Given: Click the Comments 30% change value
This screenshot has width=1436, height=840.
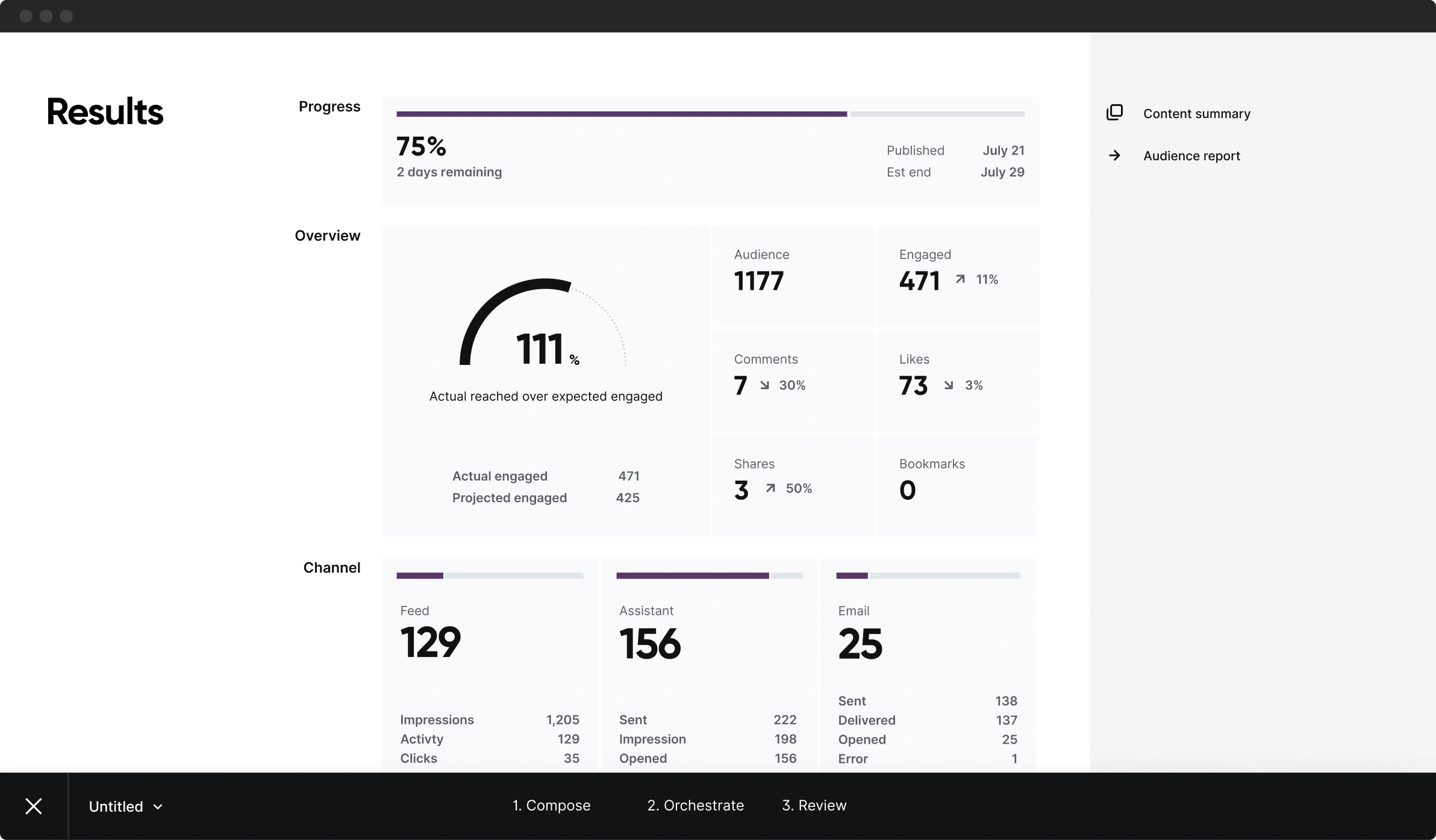Looking at the screenshot, I should [792, 385].
